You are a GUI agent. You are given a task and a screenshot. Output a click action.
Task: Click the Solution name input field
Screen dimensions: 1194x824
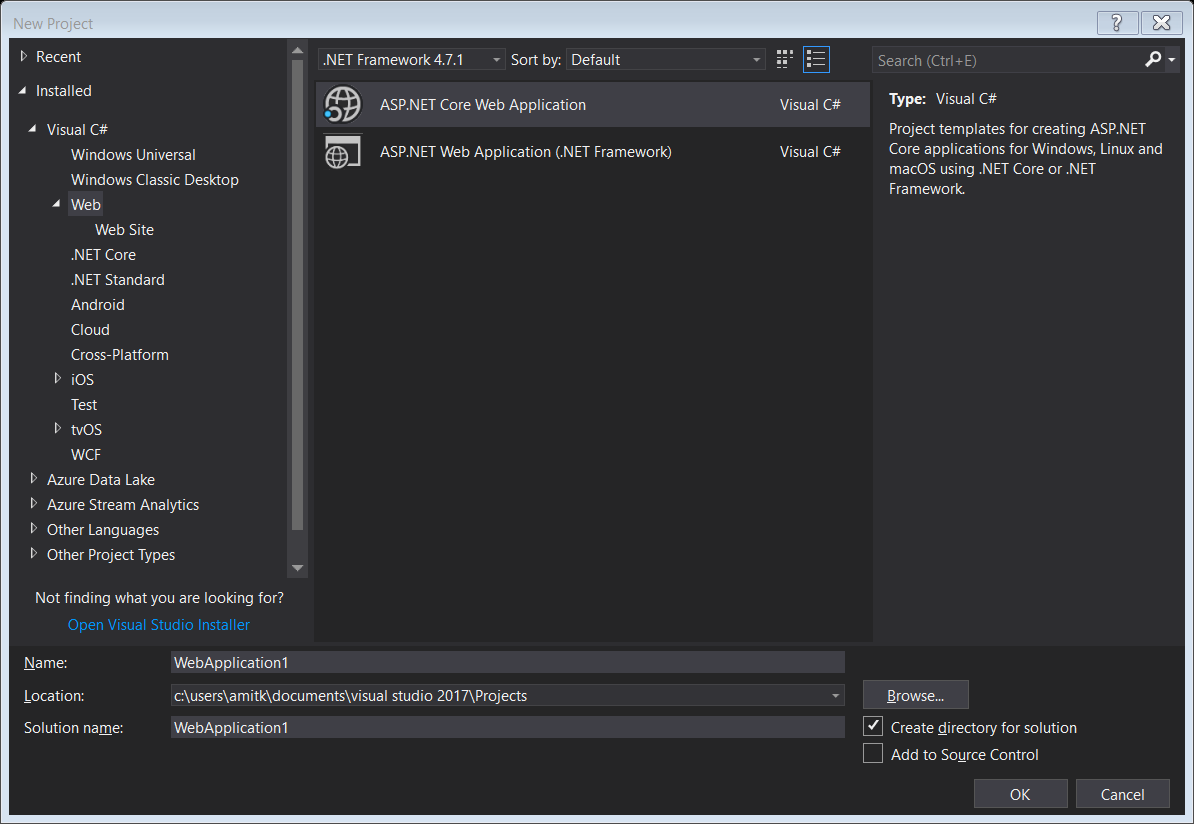coord(508,727)
